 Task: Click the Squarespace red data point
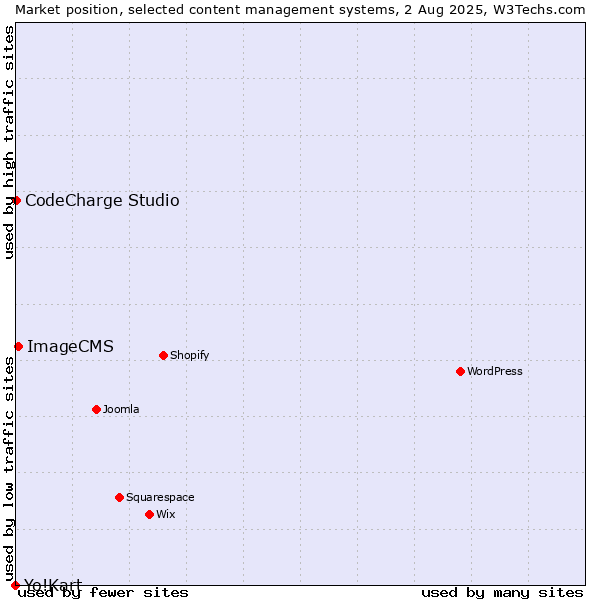click(x=119, y=497)
